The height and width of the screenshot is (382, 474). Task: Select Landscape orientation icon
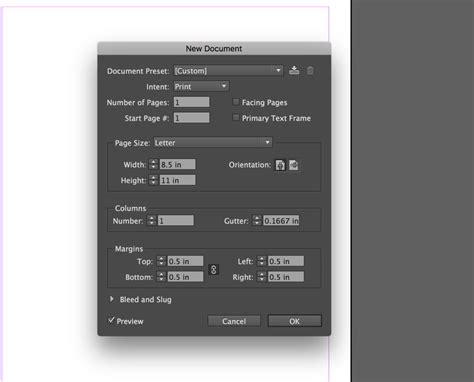[294, 165]
